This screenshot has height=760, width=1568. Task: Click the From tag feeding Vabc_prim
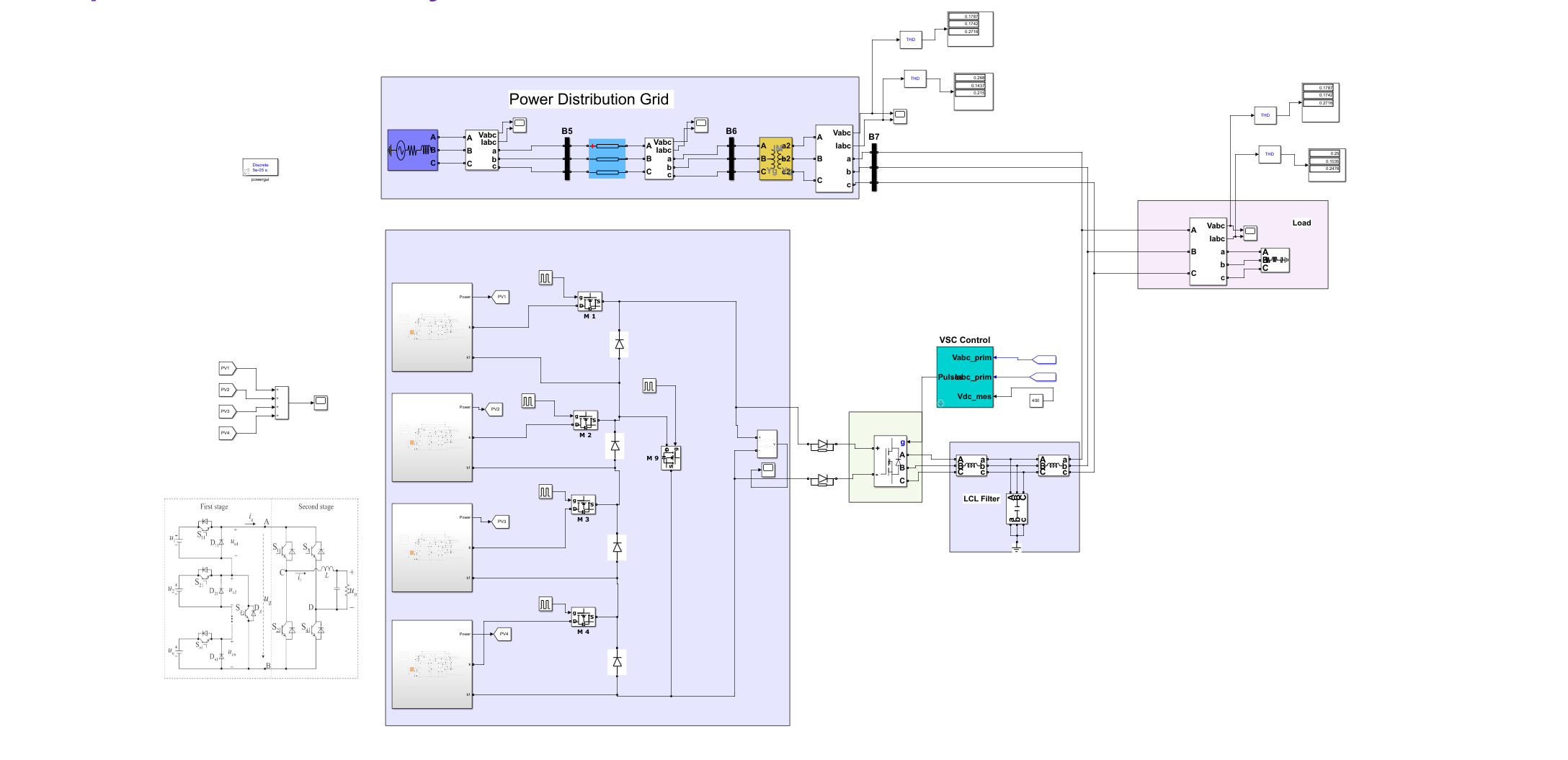point(1044,359)
